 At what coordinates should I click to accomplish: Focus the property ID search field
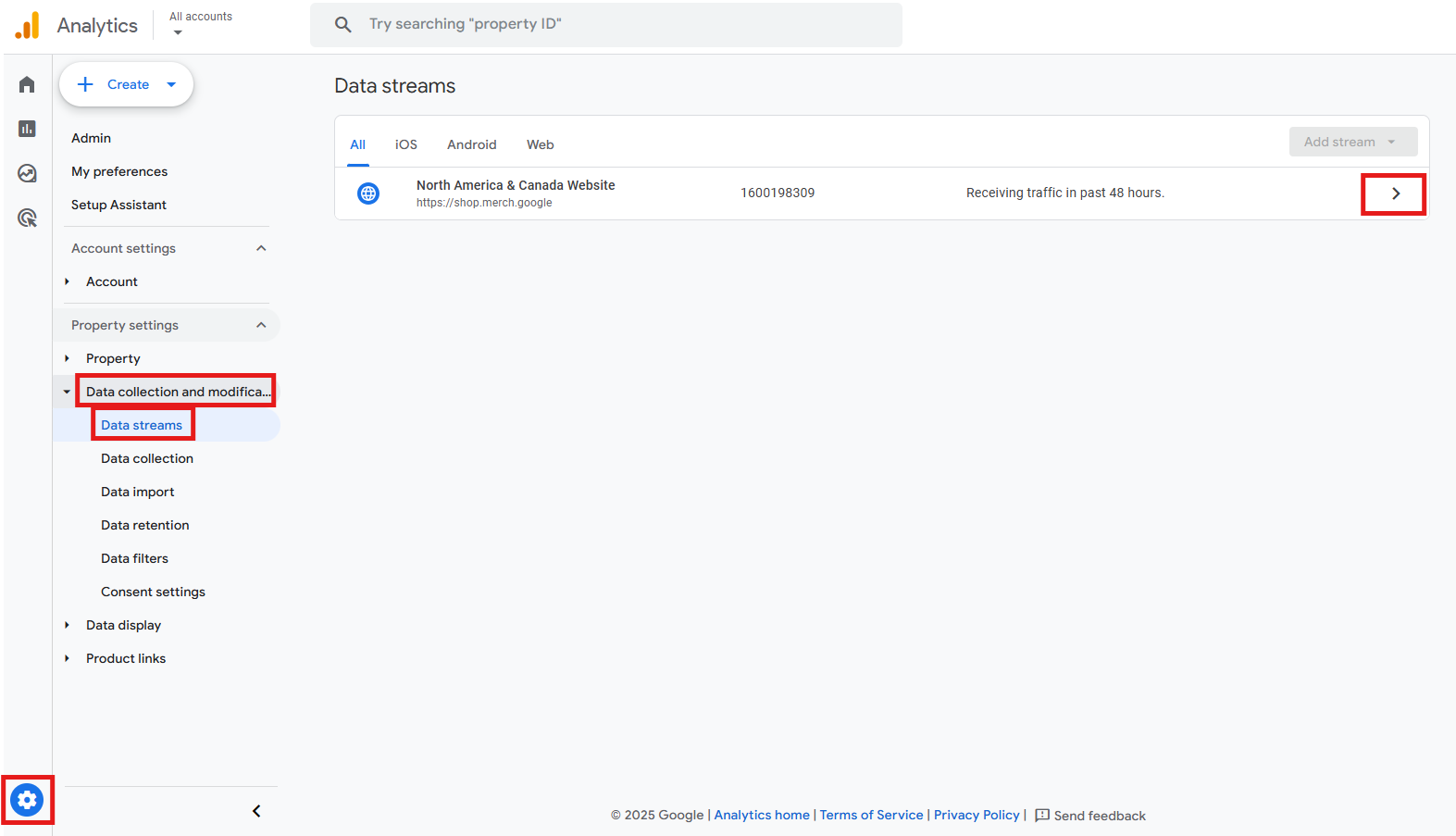[x=606, y=24]
